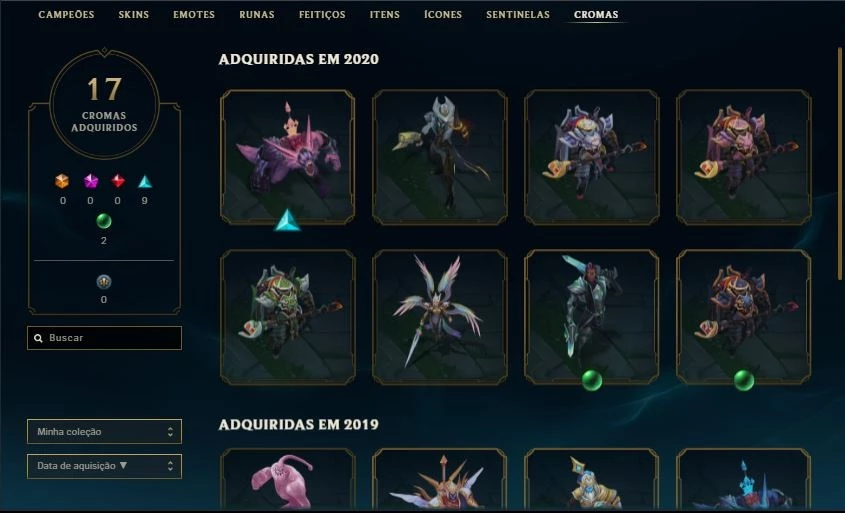The width and height of the screenshot is (845, 513).
Task: Click the green orb counter icon in sidebar
Action: pos(103,221)
